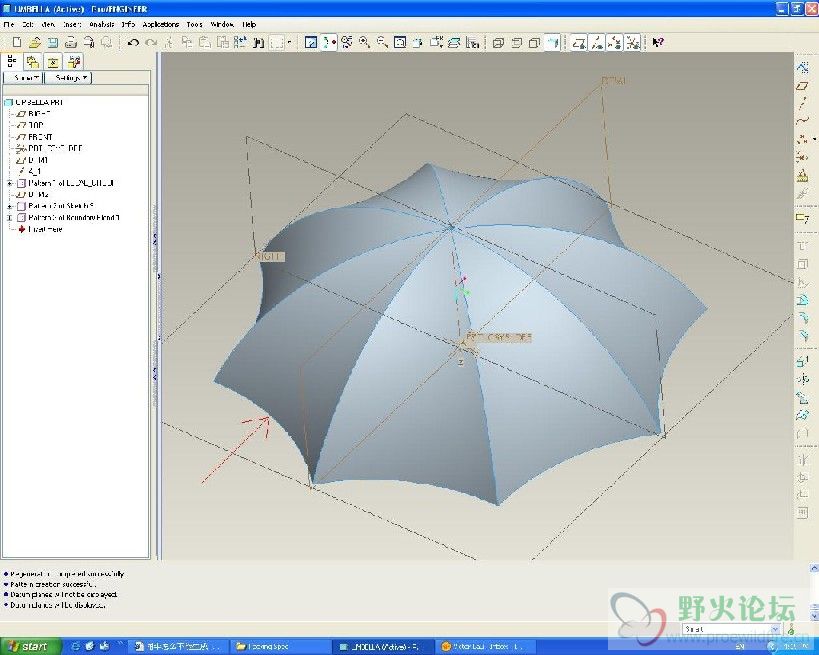Toggle datum planes display
The width and height of the screenshot is (819, 655).
point(579,42)
